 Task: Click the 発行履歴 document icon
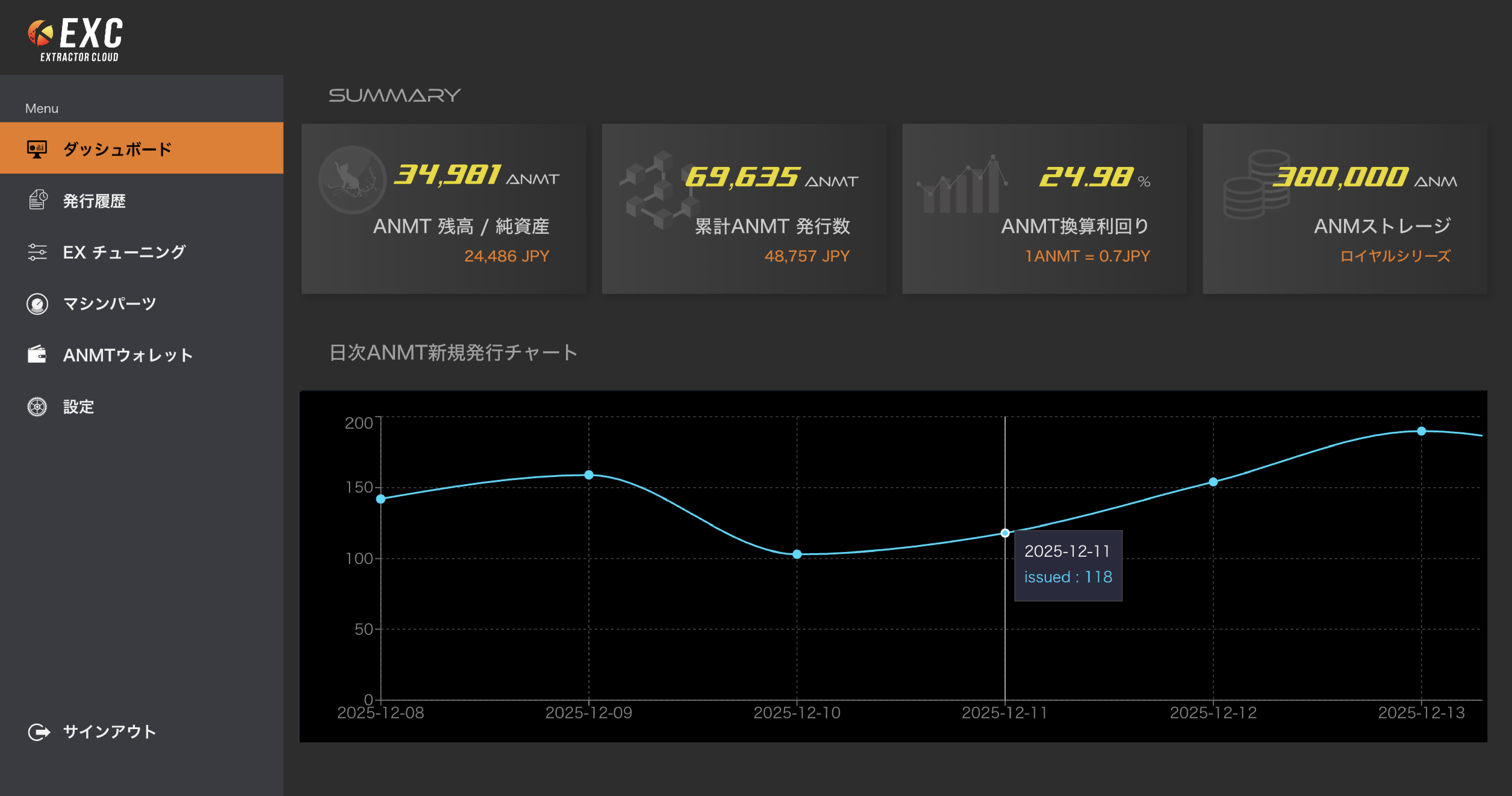tap(38, 200)
